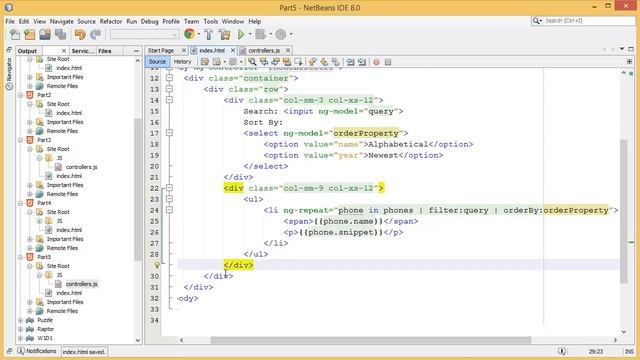Open the Profile Project dropdown arrow

(x=291, y=35)
